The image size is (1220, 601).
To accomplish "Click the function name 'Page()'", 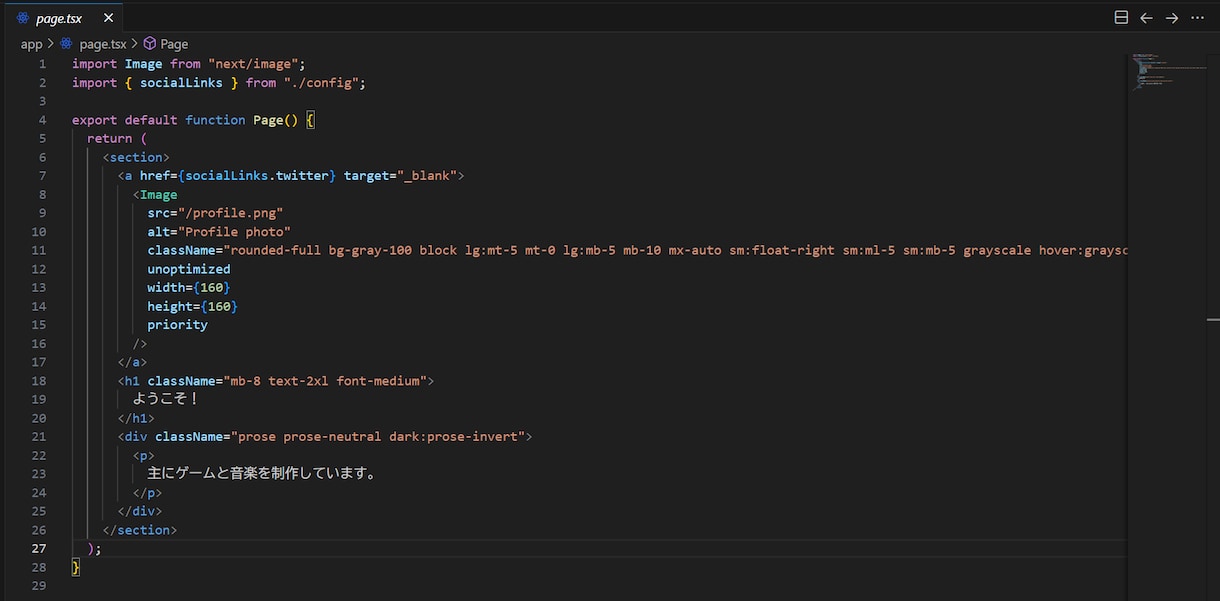I will (276, 120).
